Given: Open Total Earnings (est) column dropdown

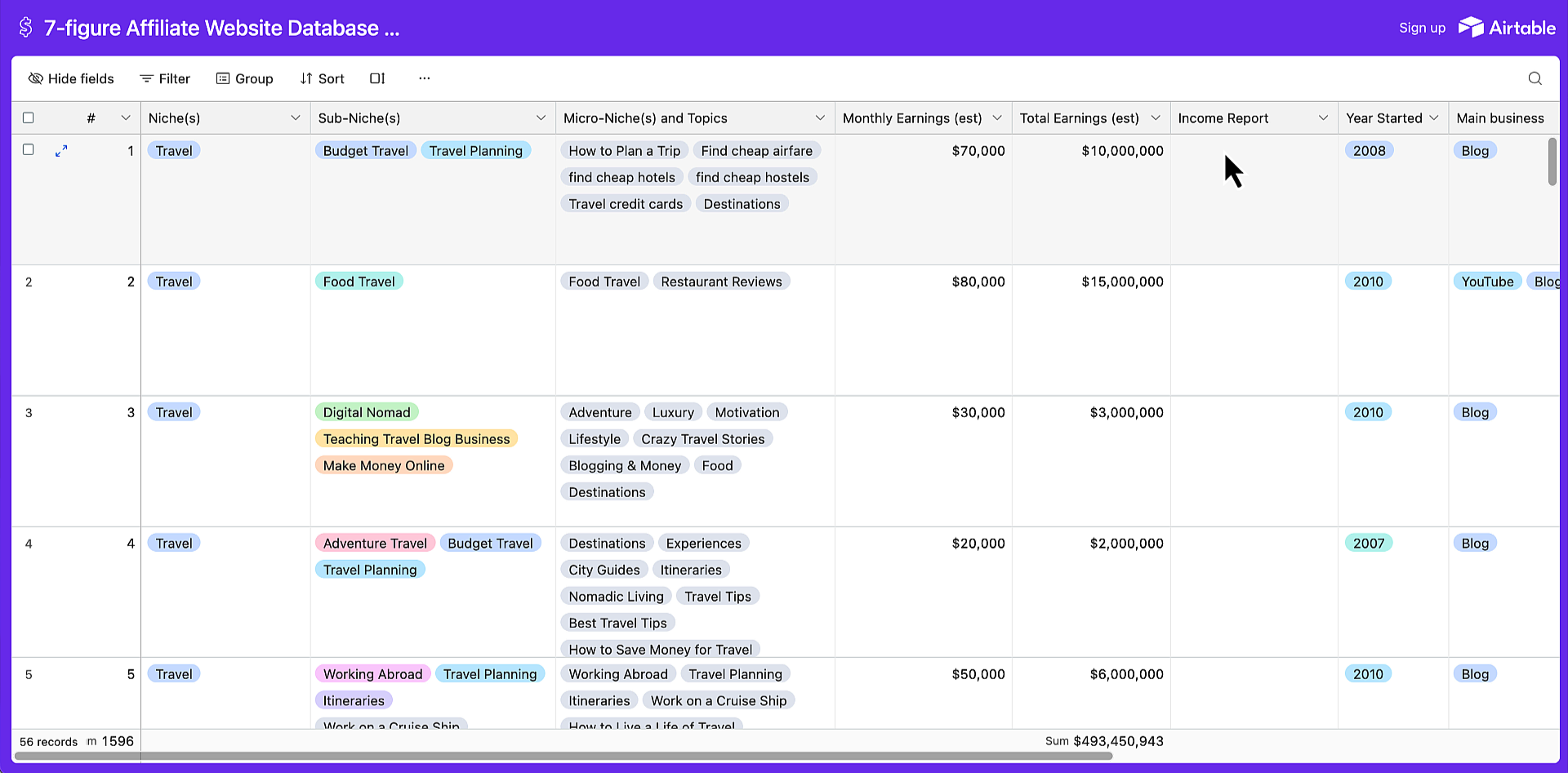Looking at the screenshot, I should (x=1156, y=118).
